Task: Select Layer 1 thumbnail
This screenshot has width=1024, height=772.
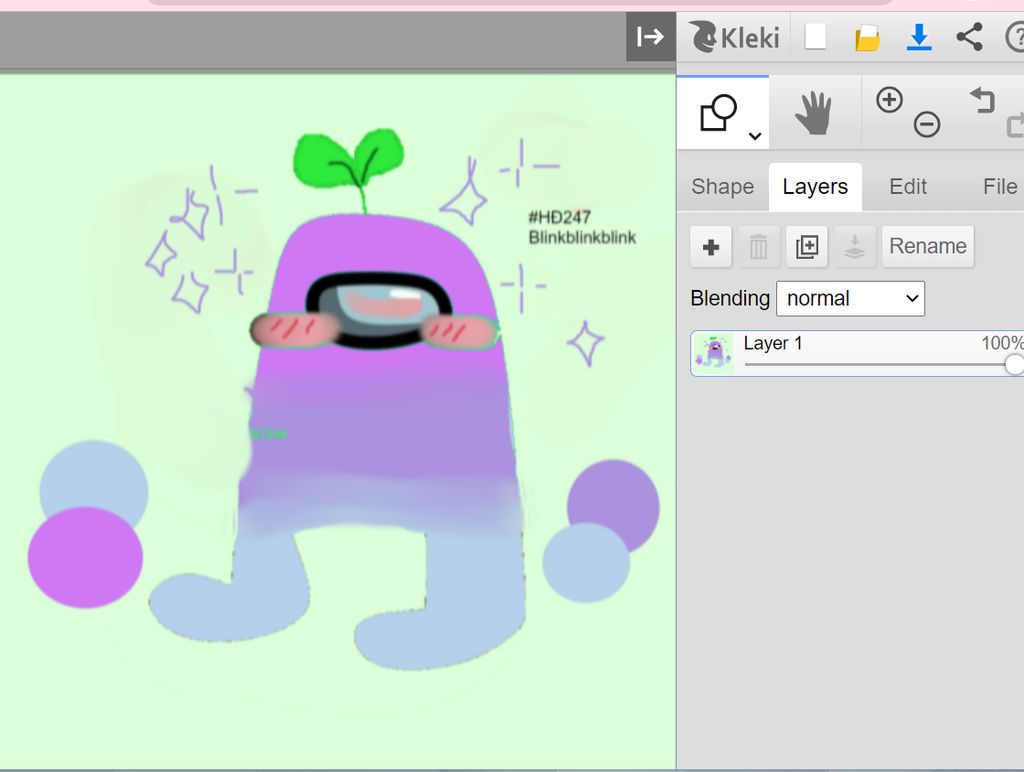Action: click(713, 353)
